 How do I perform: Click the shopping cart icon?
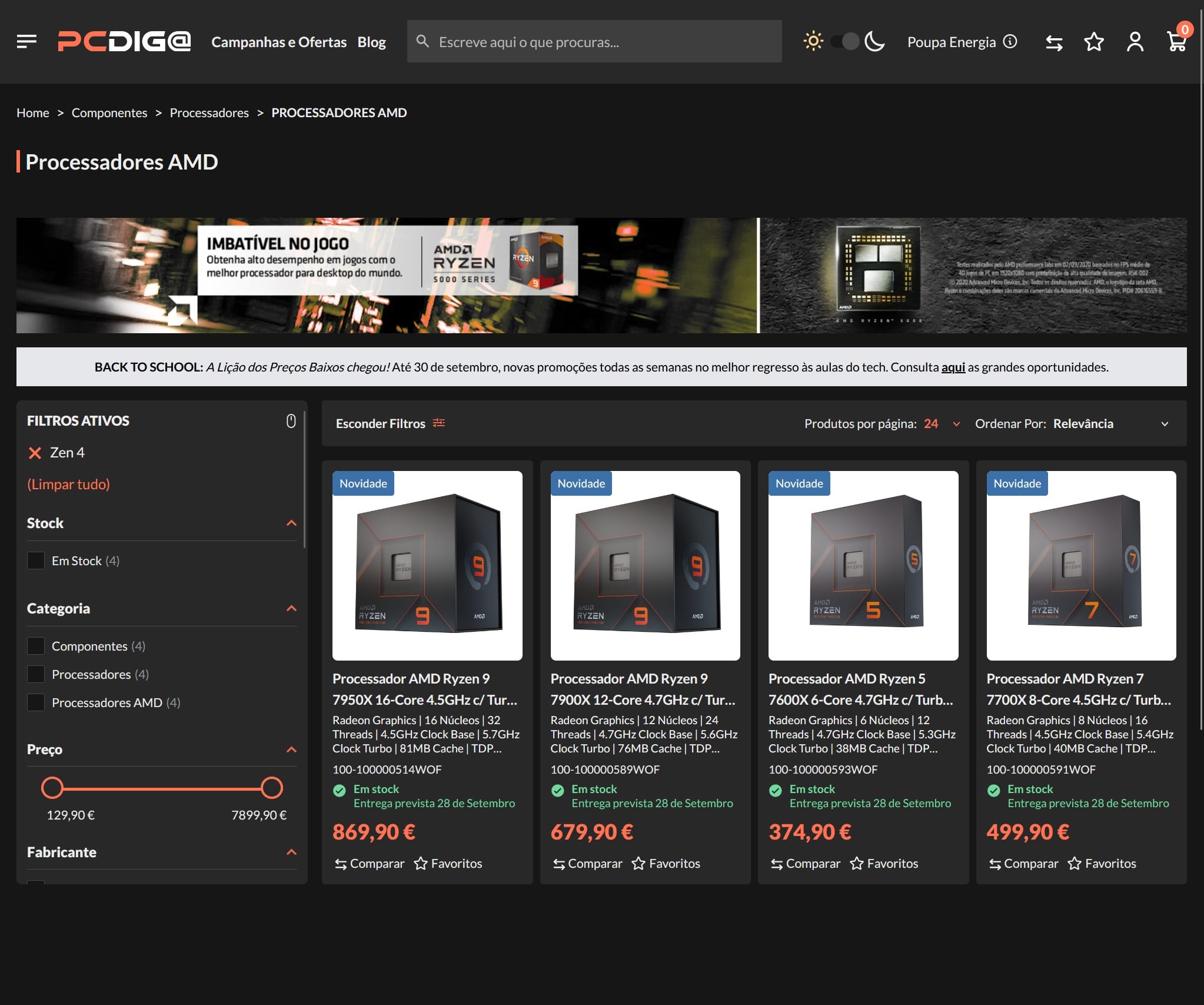pos(1176,41)
